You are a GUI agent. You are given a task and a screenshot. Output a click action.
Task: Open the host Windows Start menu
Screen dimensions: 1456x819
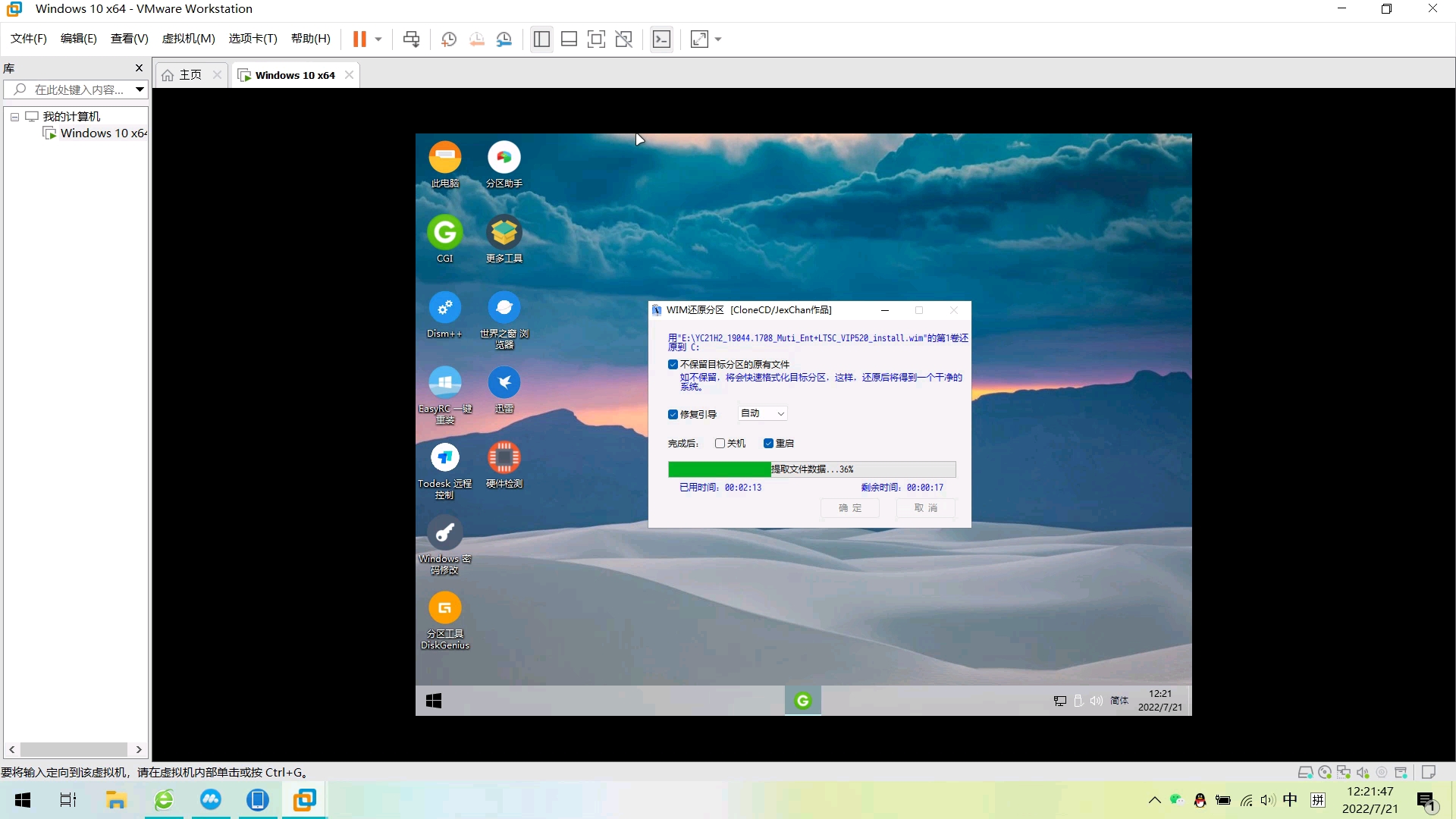pyautogui.click(x=23, y=800)
